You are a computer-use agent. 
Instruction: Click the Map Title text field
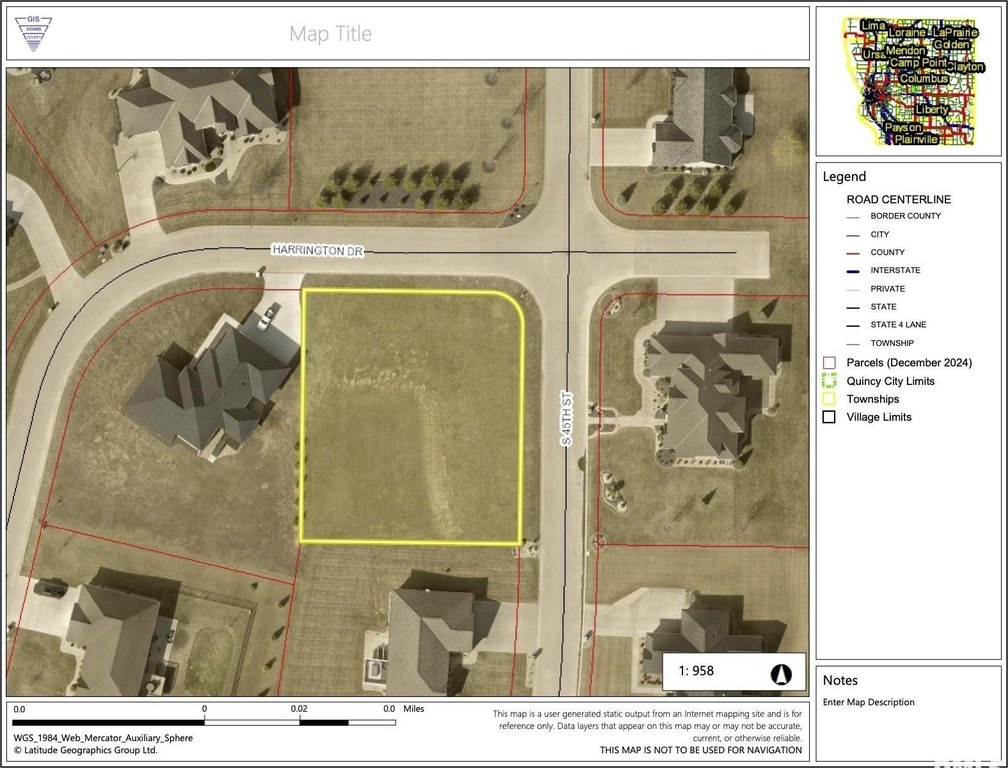(x=330, y=34)
